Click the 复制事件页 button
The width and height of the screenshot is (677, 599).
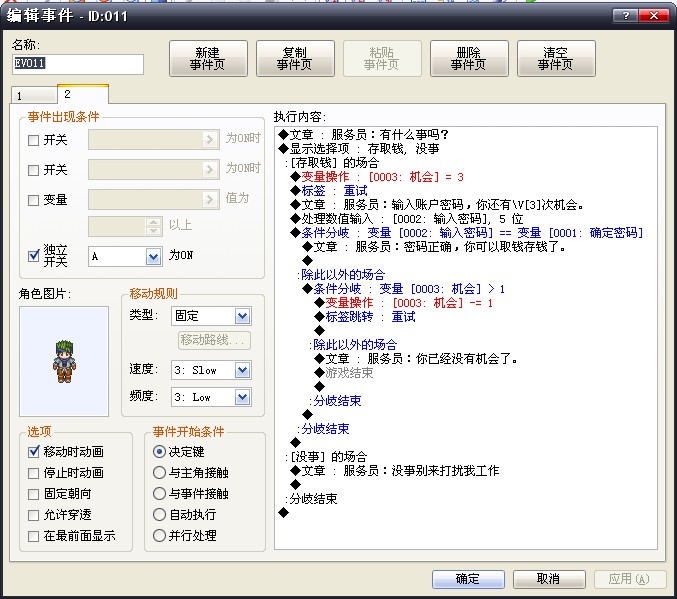(295, 59)
